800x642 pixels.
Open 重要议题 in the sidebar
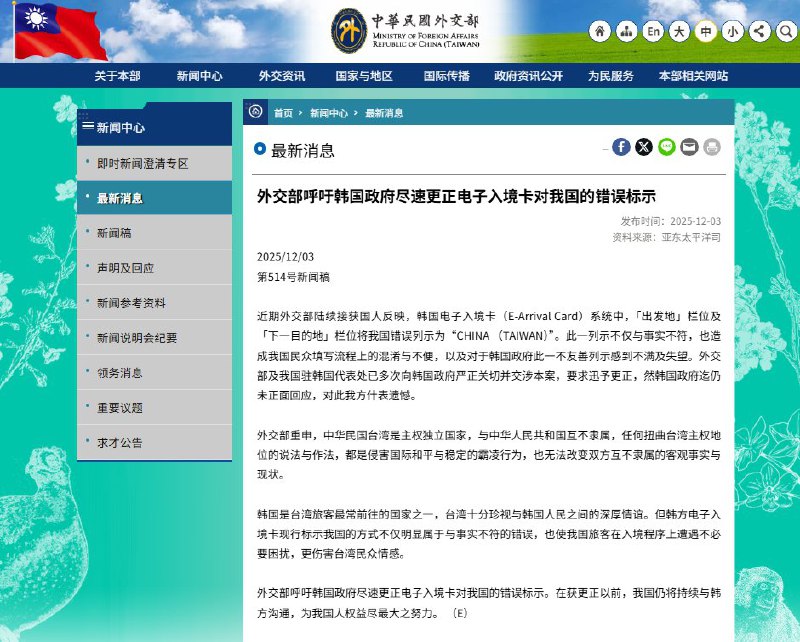pos(154,408)
